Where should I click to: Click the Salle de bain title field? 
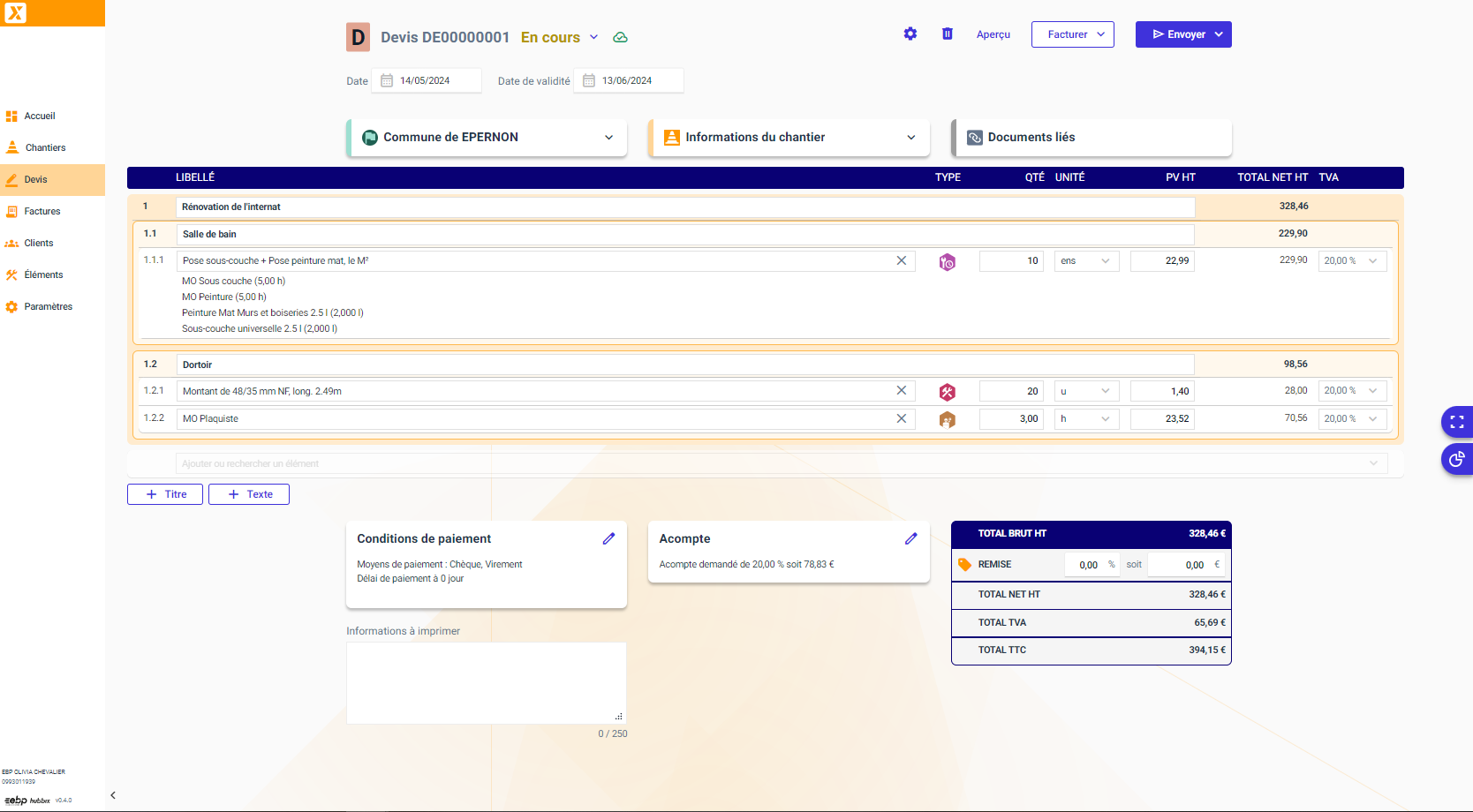click(x=685, y=234)
